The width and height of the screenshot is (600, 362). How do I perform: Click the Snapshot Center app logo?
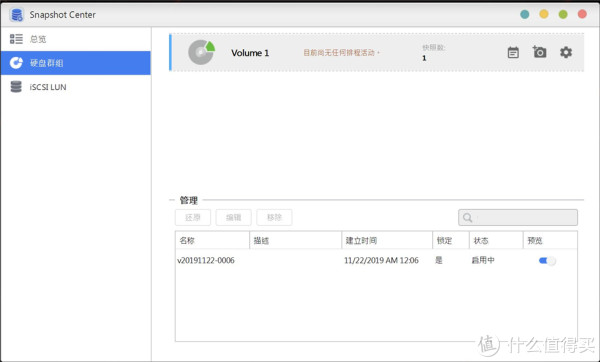(x=17, y=15)
